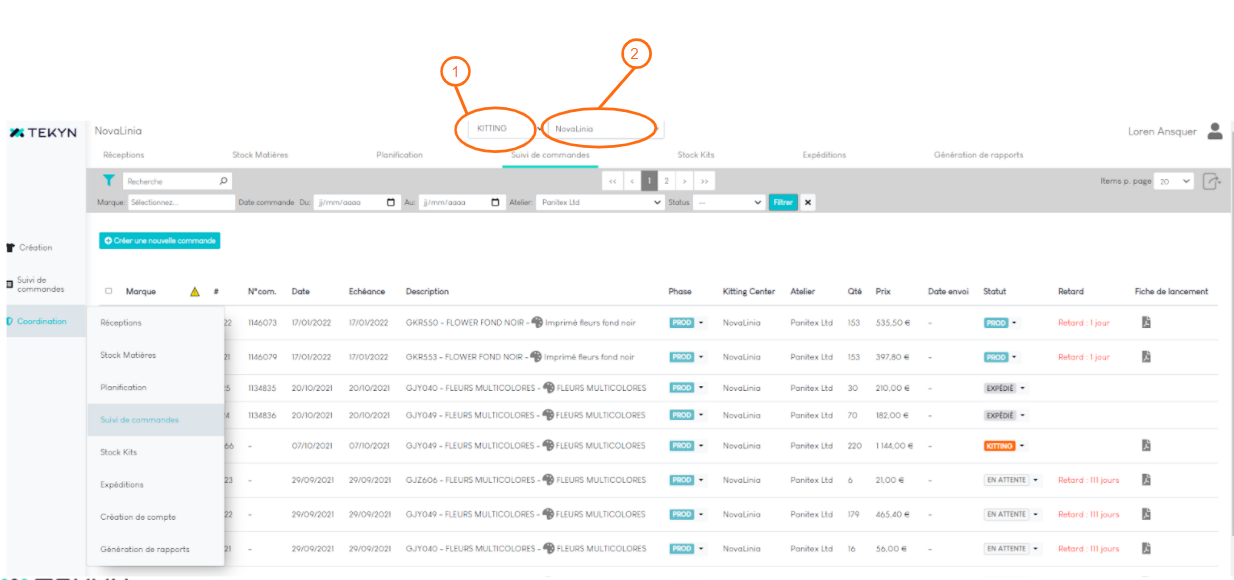Select Création de compte in Coordination submenu
The image size is (1234, 580).
(x=138, y=517)
